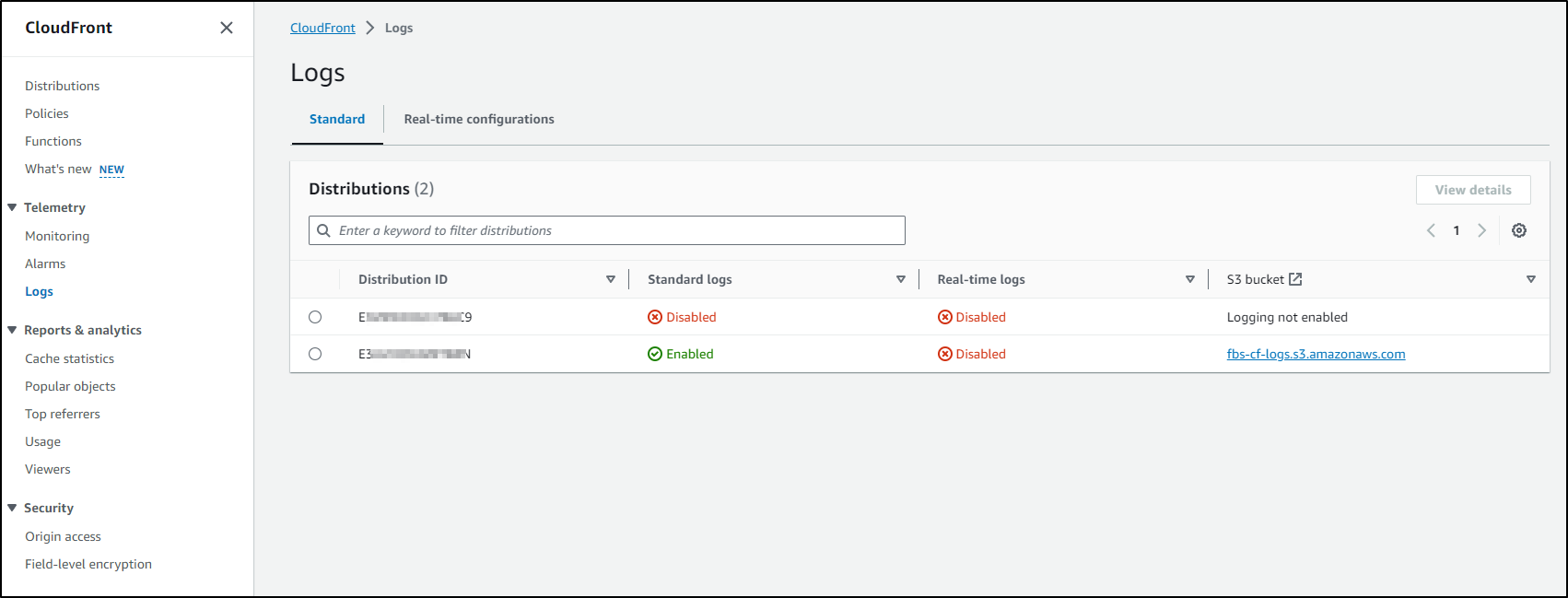
Task: Click the CloudFront breadcrumb link
Action: click(x=322, y=28)
